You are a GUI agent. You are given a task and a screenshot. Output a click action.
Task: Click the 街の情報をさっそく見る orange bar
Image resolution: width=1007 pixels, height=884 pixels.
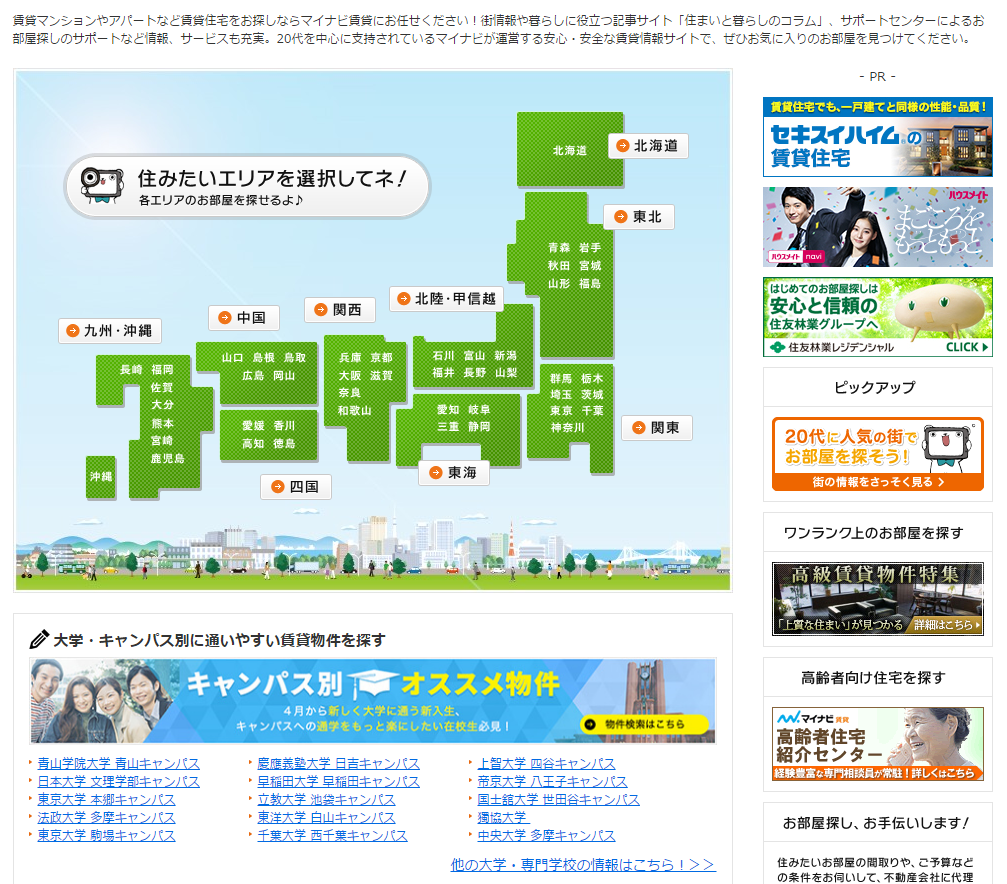(877, 482)
